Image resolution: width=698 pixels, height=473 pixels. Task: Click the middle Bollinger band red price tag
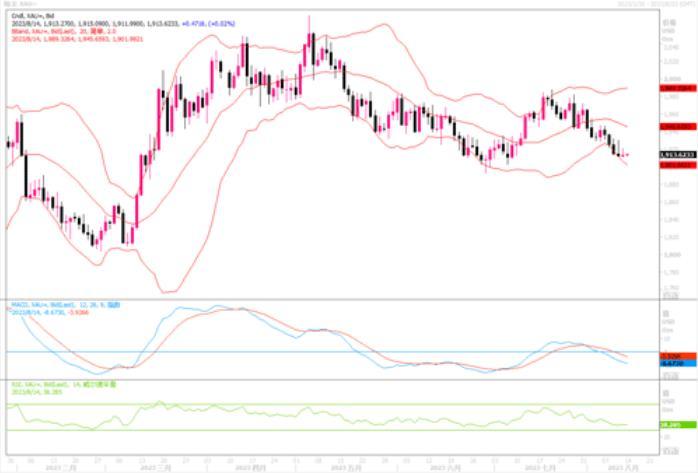tap(675, 128)
